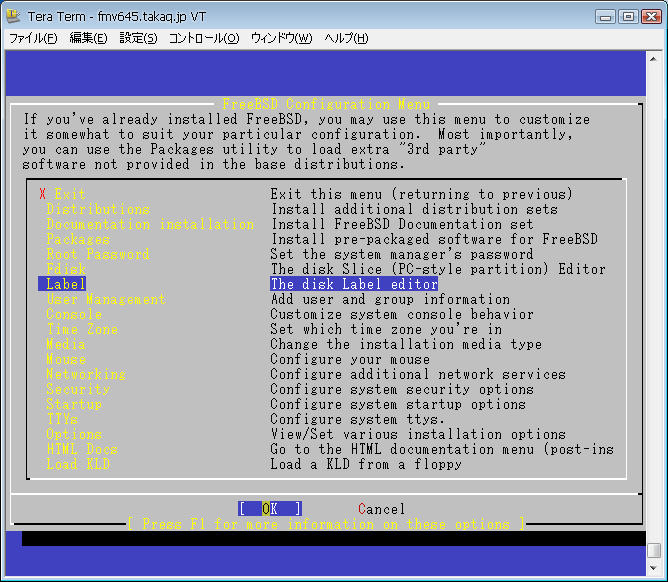Select the Root Password entry

click(98, 254)
